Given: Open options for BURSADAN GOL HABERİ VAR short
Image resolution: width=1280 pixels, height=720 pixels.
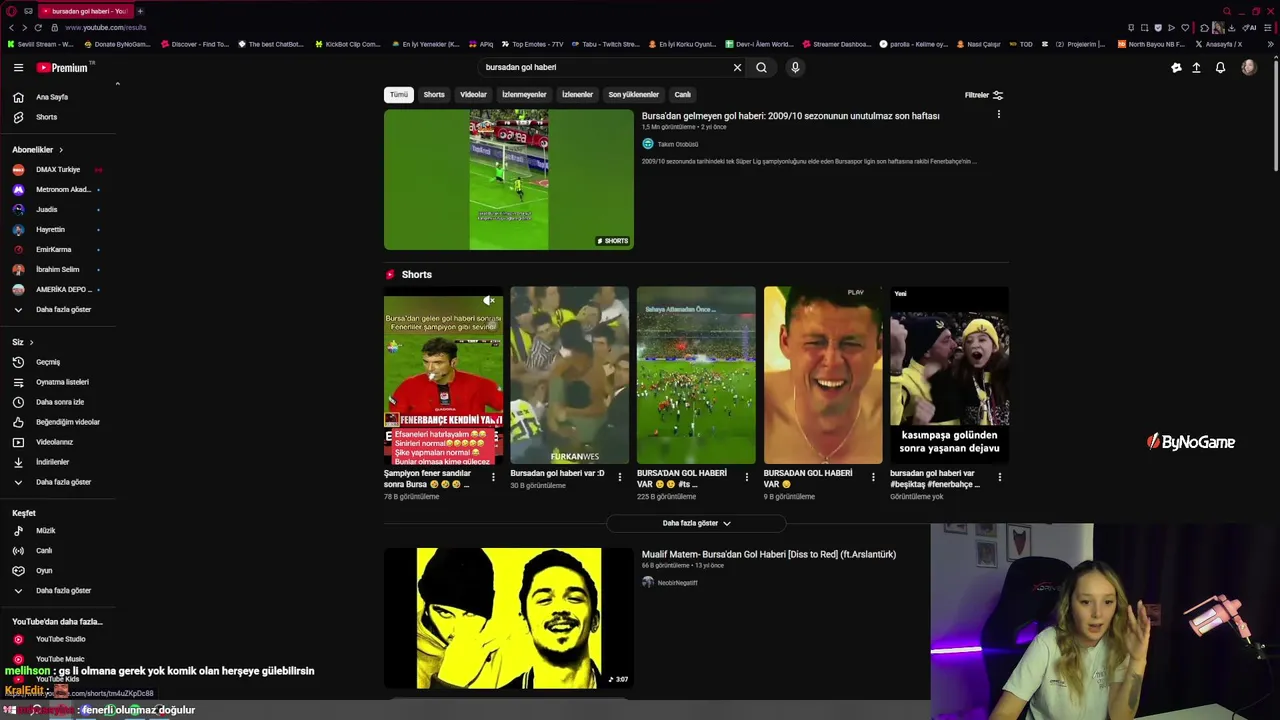Looking at the screenshot, I should point(873,477).
